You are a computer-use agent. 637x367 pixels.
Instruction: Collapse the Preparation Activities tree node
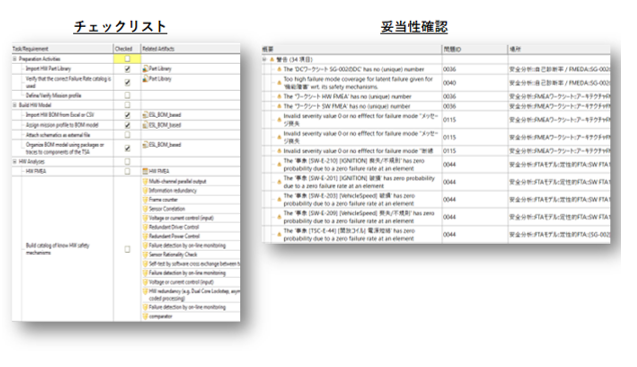15,59
